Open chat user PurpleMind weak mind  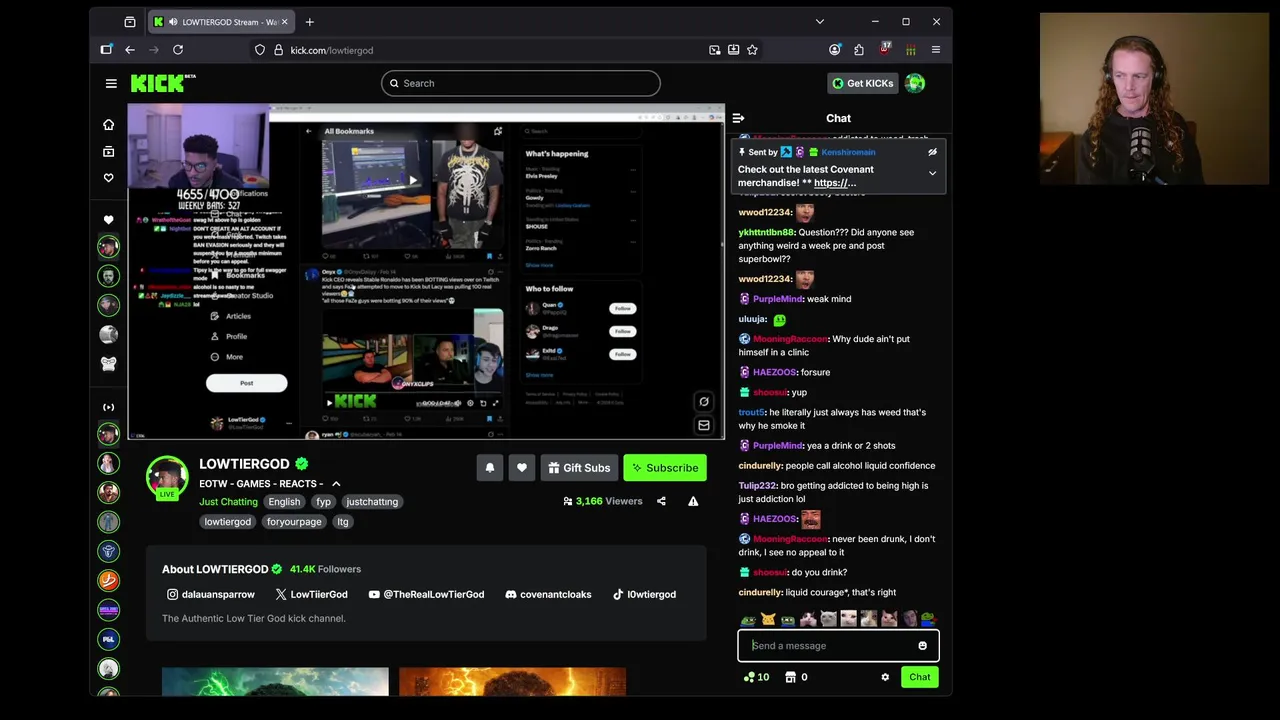(777, 299)
